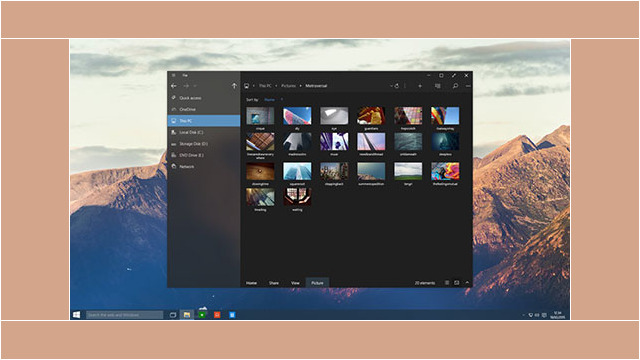Open the layout icon next to the search icon
The width and height of the screenshot is (640, 360).
pyautogui.click(x=438, y=86)
